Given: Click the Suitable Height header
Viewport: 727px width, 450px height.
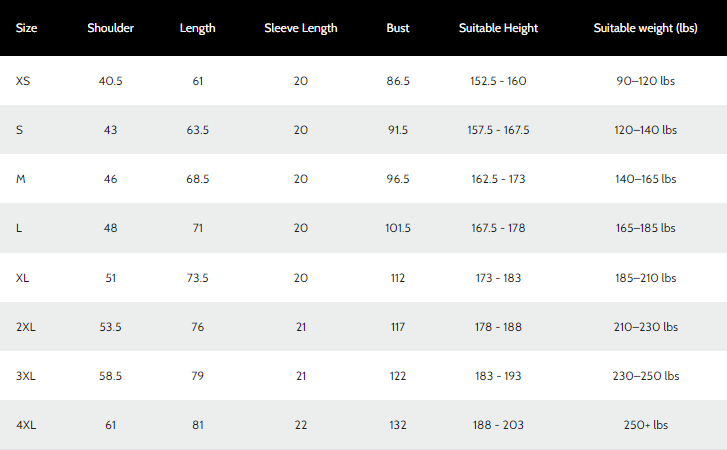Looking at the screenshot, I should [498, 28].
